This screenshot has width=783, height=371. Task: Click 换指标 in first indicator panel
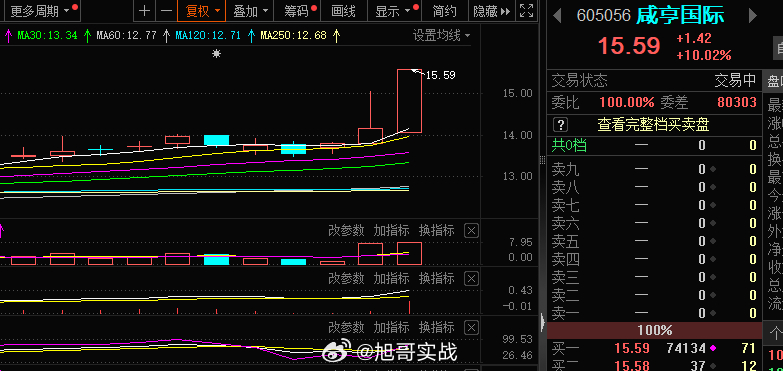[436, 230]
